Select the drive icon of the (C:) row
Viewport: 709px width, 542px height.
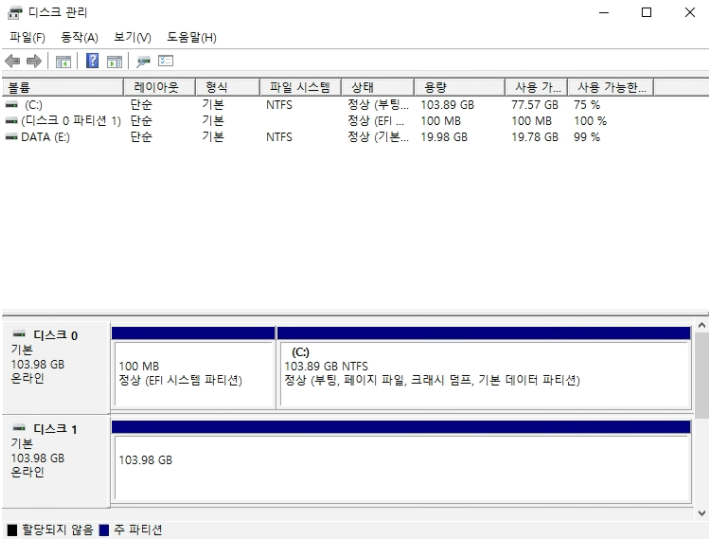click(x=11, y=105)
